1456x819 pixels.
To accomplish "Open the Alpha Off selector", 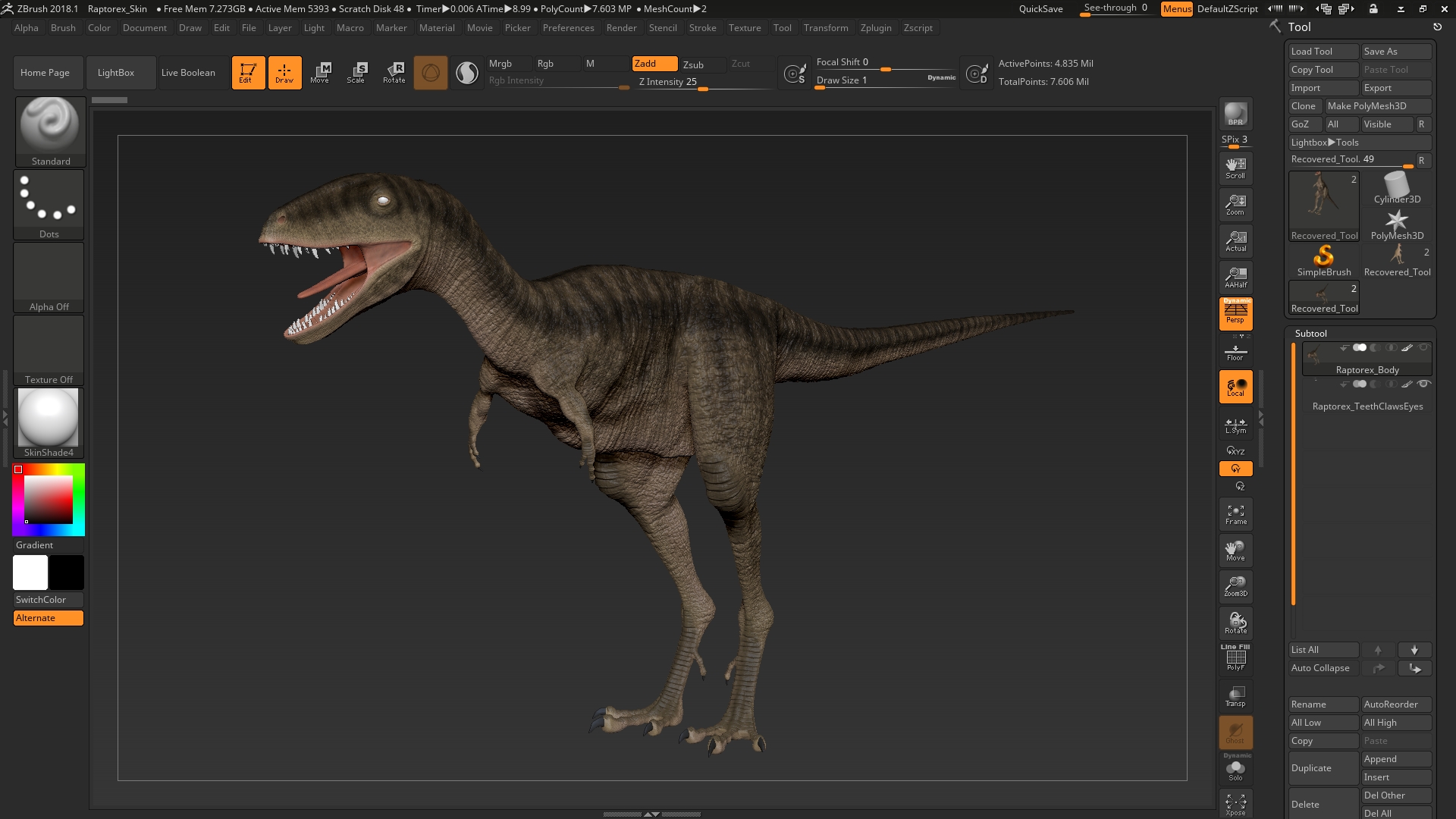I will pyautogui.click(x=49, y=278).
